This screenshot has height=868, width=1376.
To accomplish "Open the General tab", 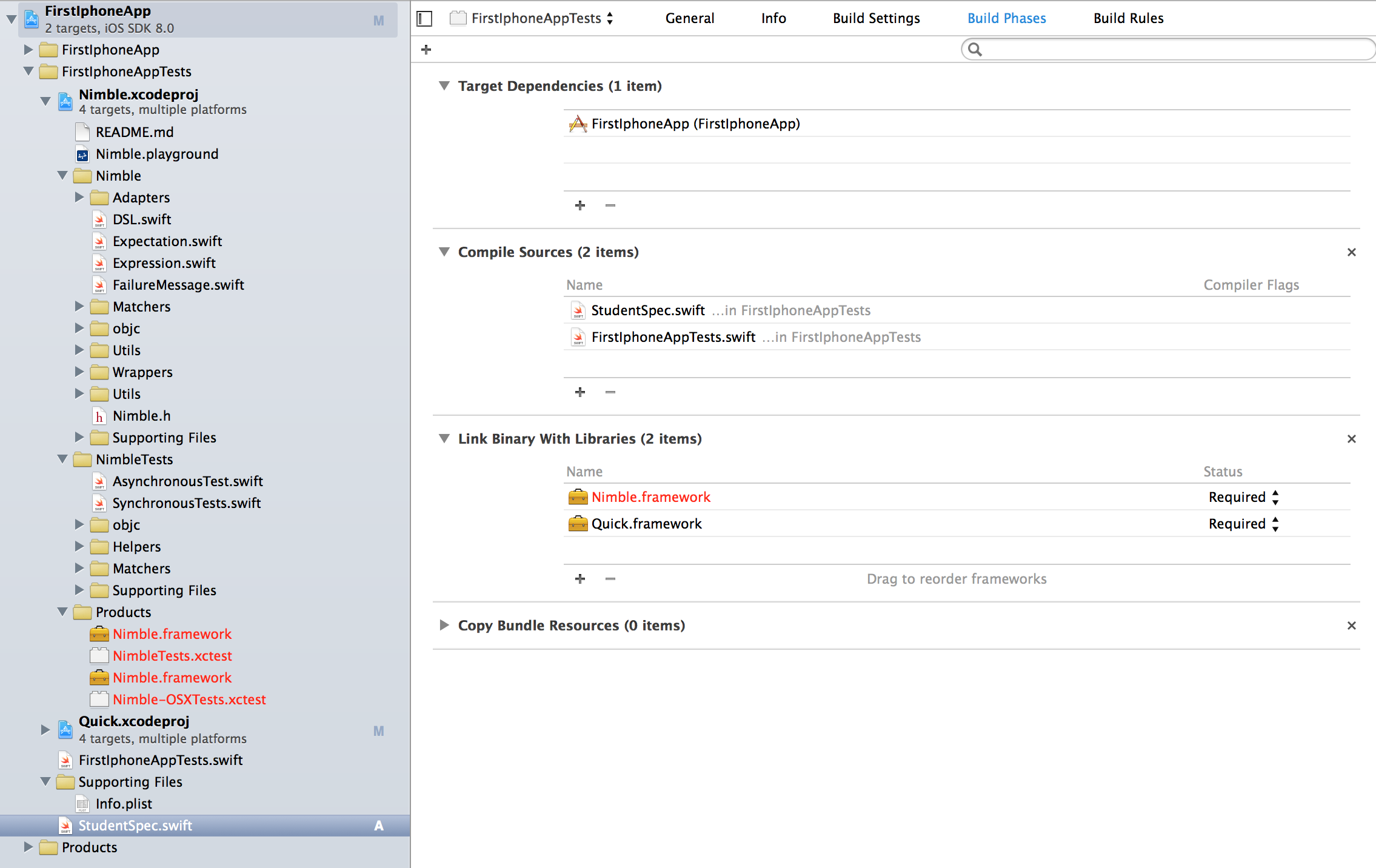I will pos(689,19).
